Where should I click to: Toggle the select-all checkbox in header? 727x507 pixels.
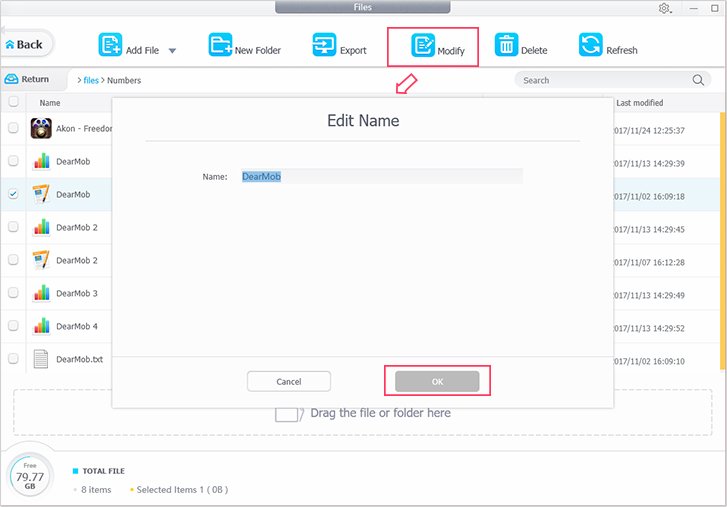[x=13, y=101]
